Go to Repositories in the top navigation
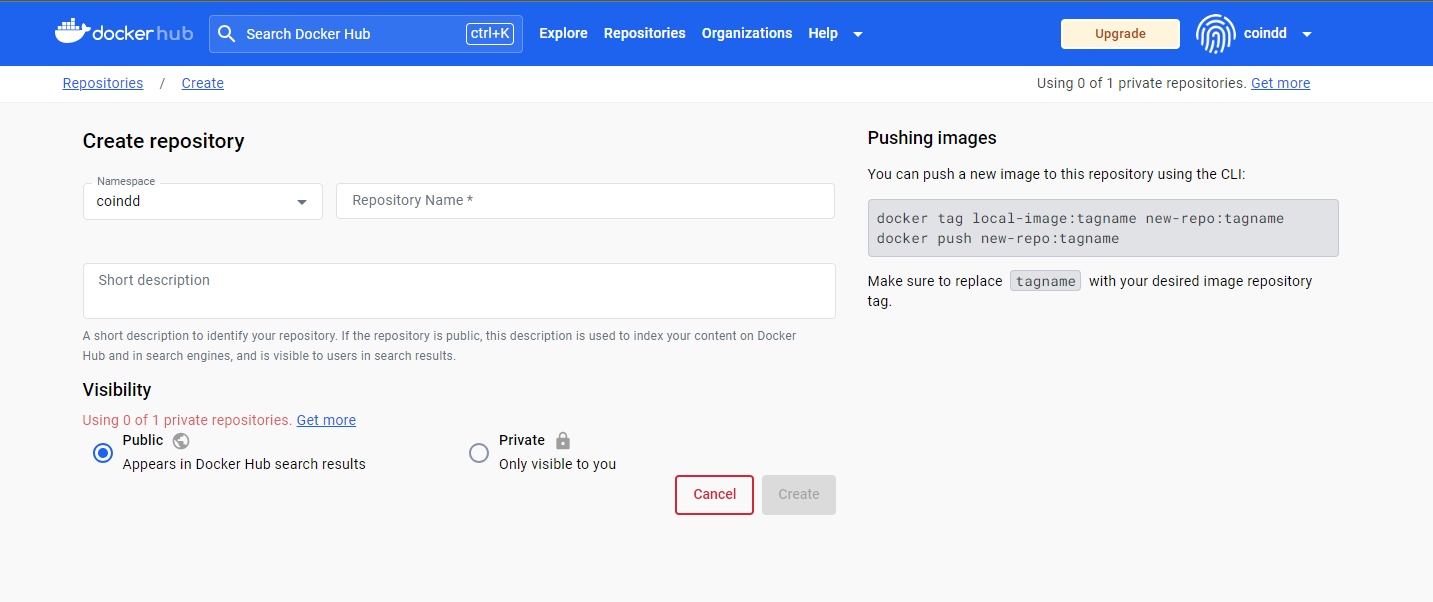 point(645,33)
